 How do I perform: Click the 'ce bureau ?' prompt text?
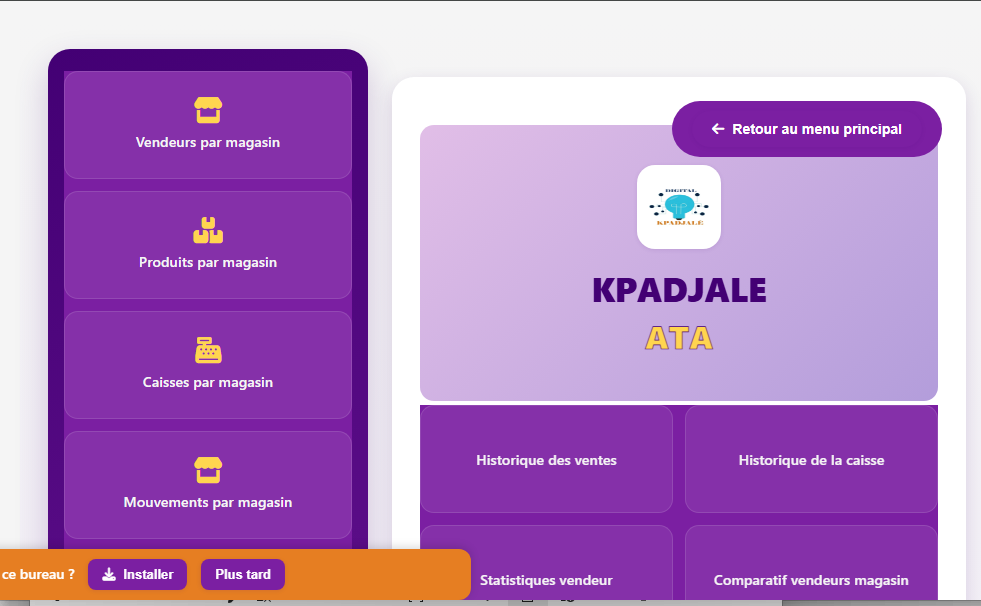click(38, 574)
